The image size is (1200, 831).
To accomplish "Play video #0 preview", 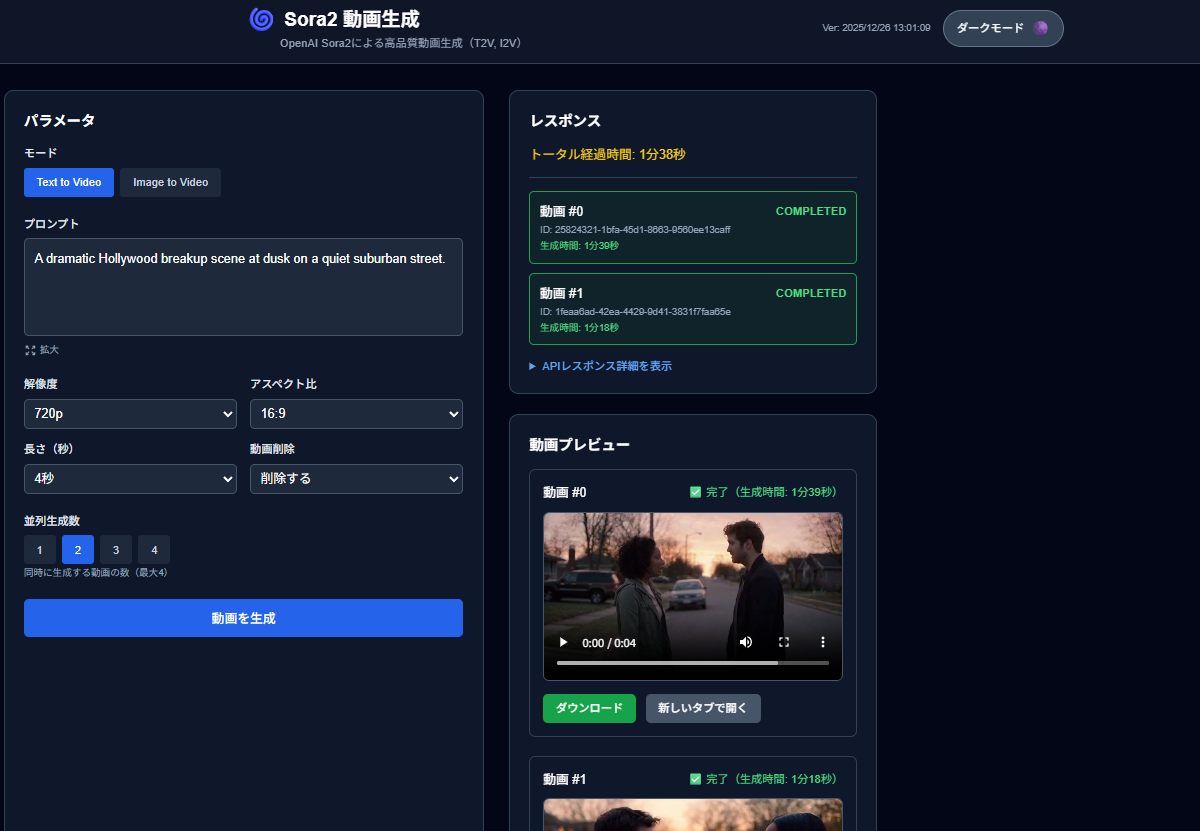I will (x=563, y=642).
